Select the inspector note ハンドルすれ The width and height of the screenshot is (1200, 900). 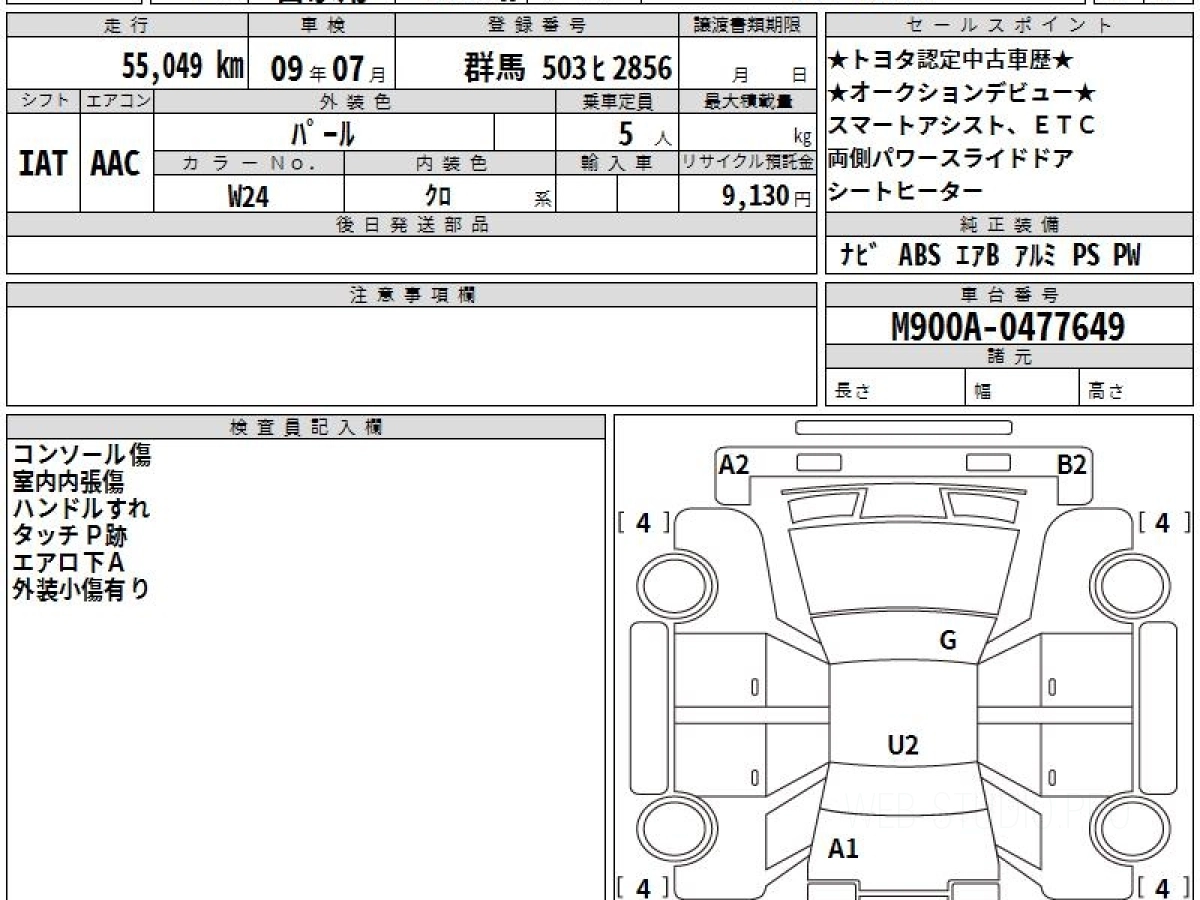pos(81,508)
